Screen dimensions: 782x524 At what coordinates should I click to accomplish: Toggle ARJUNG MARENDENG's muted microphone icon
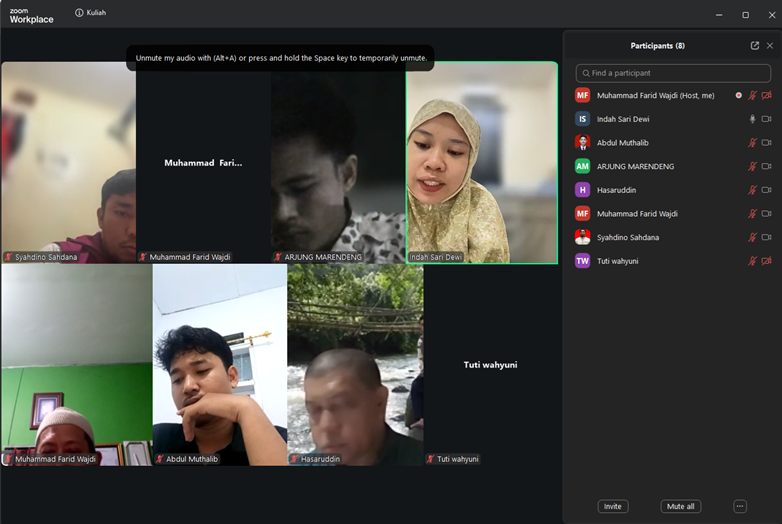click(752, 166)
